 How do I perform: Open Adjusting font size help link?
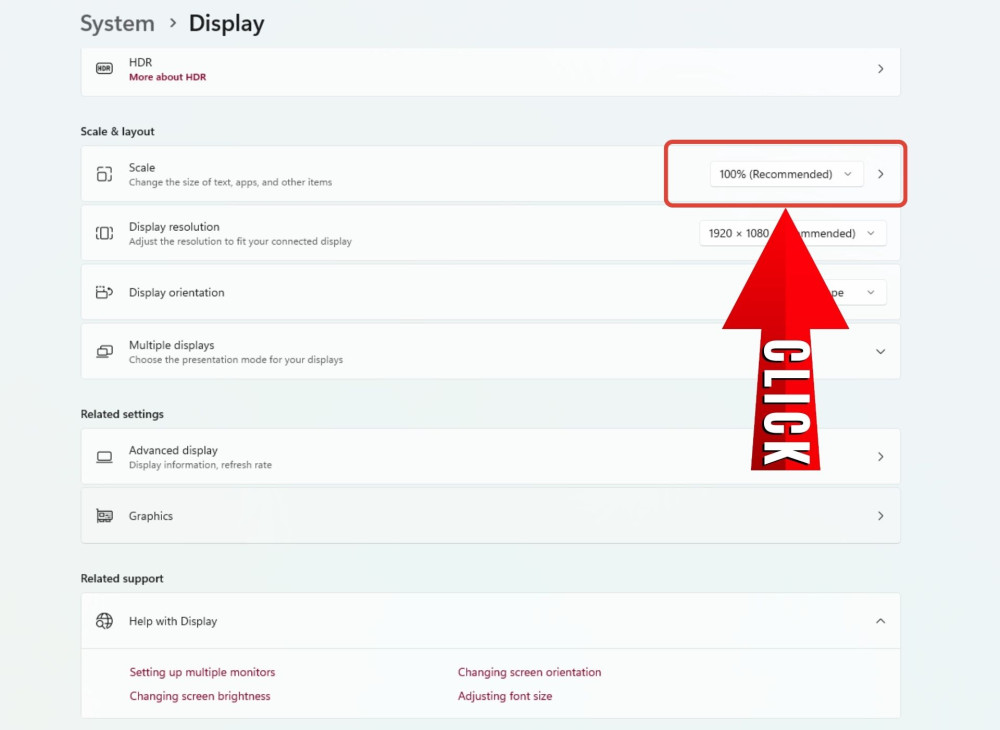[504, 696]
